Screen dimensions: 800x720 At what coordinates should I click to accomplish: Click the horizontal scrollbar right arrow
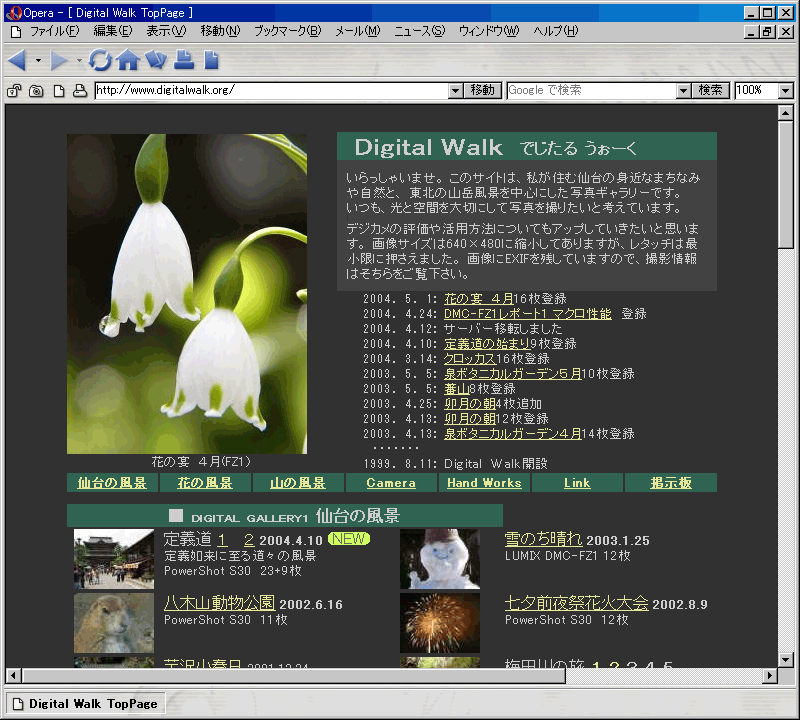click(770, 676)
